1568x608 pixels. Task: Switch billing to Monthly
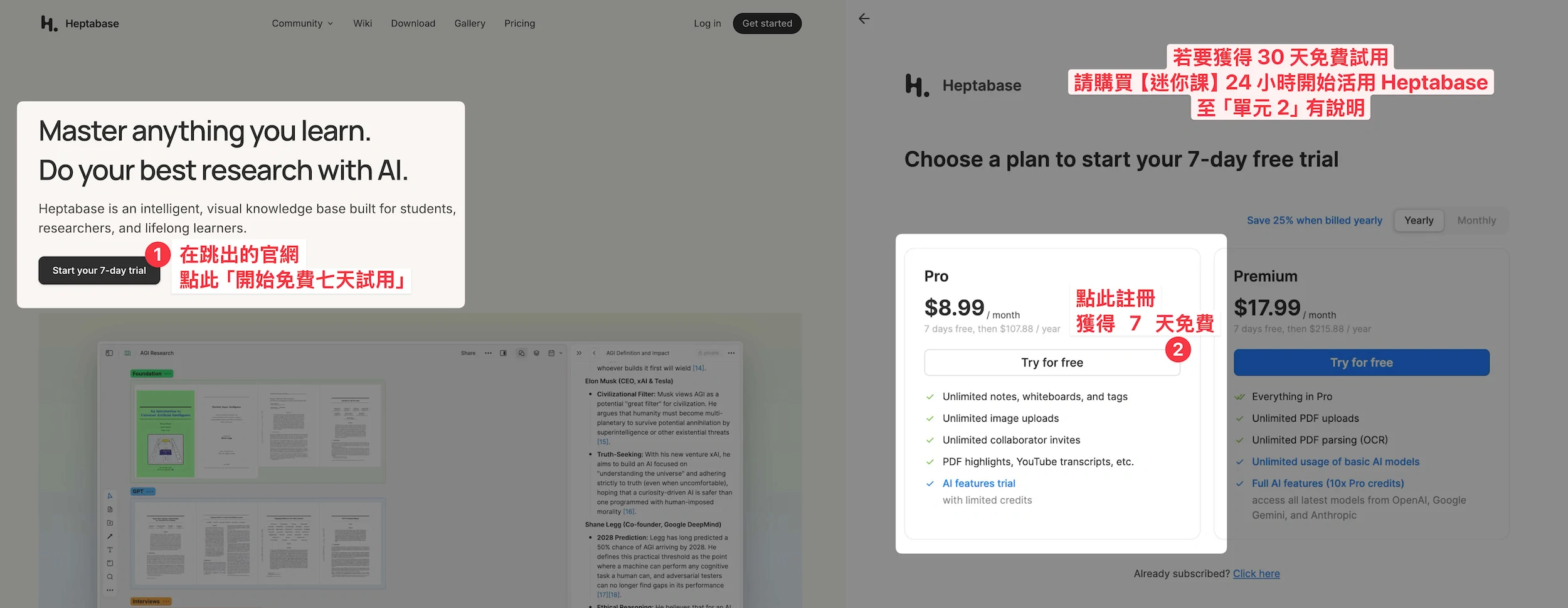pyautogui.click(x=1476, y=220)
